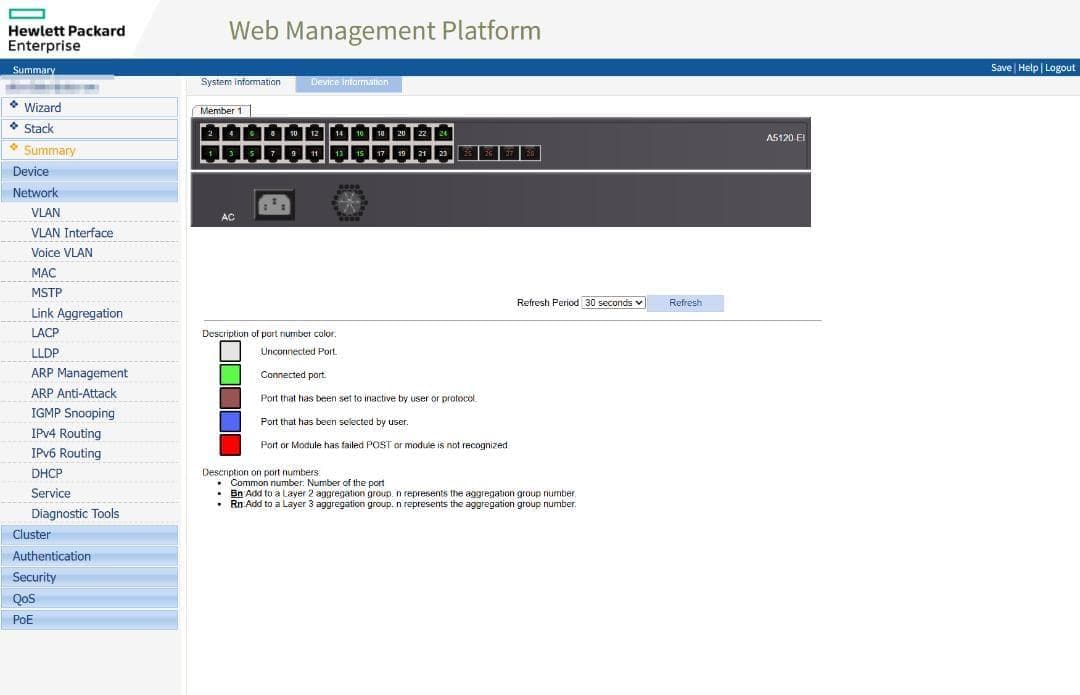This screenshot has height=695, width=1080.
Task: Select the Member 1 tab
Action: tap(221, 111)
